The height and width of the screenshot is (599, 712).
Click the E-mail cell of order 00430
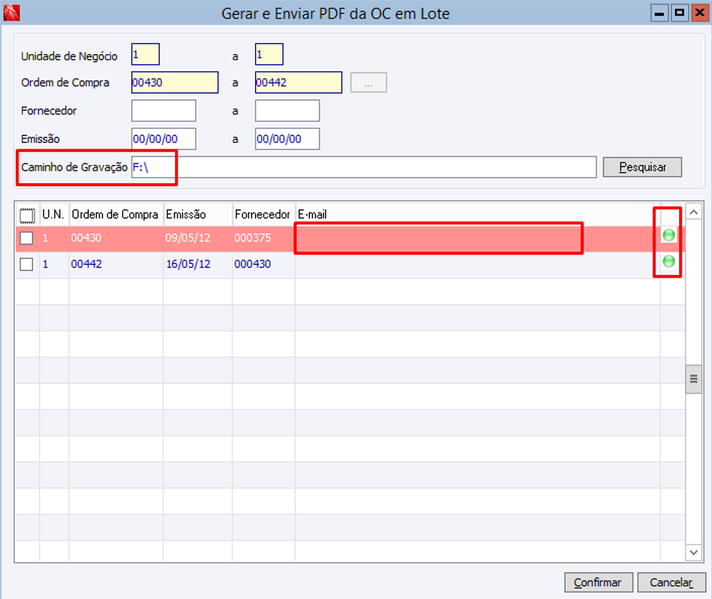point(477,238)
